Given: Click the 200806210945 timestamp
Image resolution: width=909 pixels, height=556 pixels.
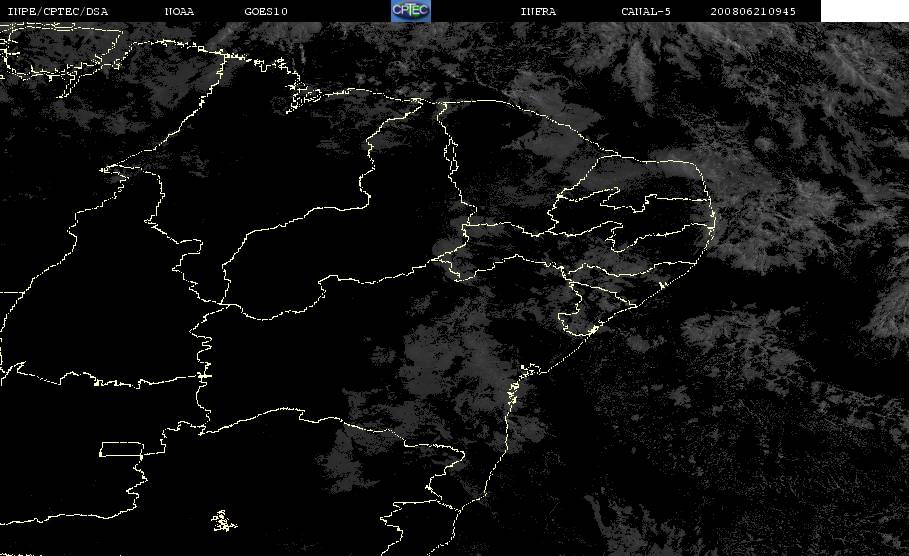Looking at the screenshot, I should point(753,12).
